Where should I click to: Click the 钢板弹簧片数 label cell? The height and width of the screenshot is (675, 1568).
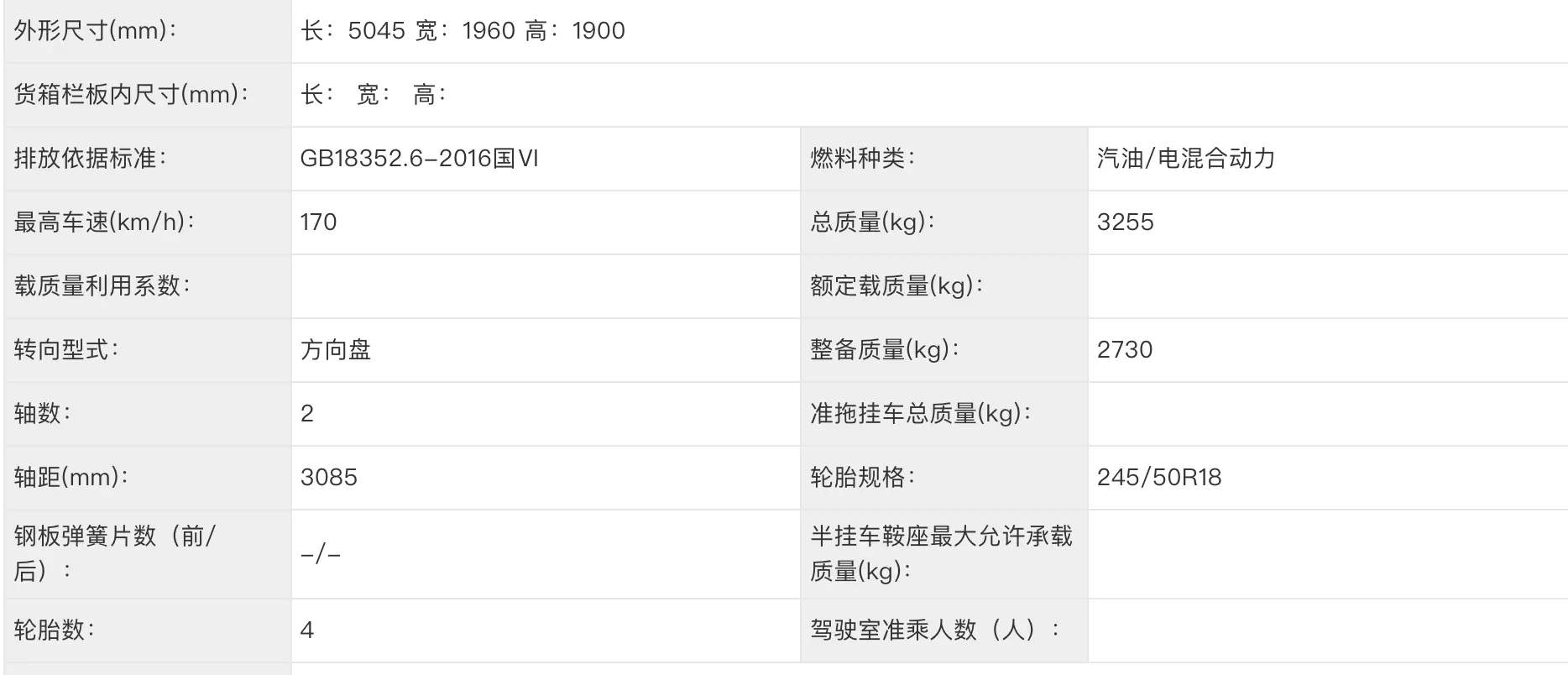click(148, 554)
